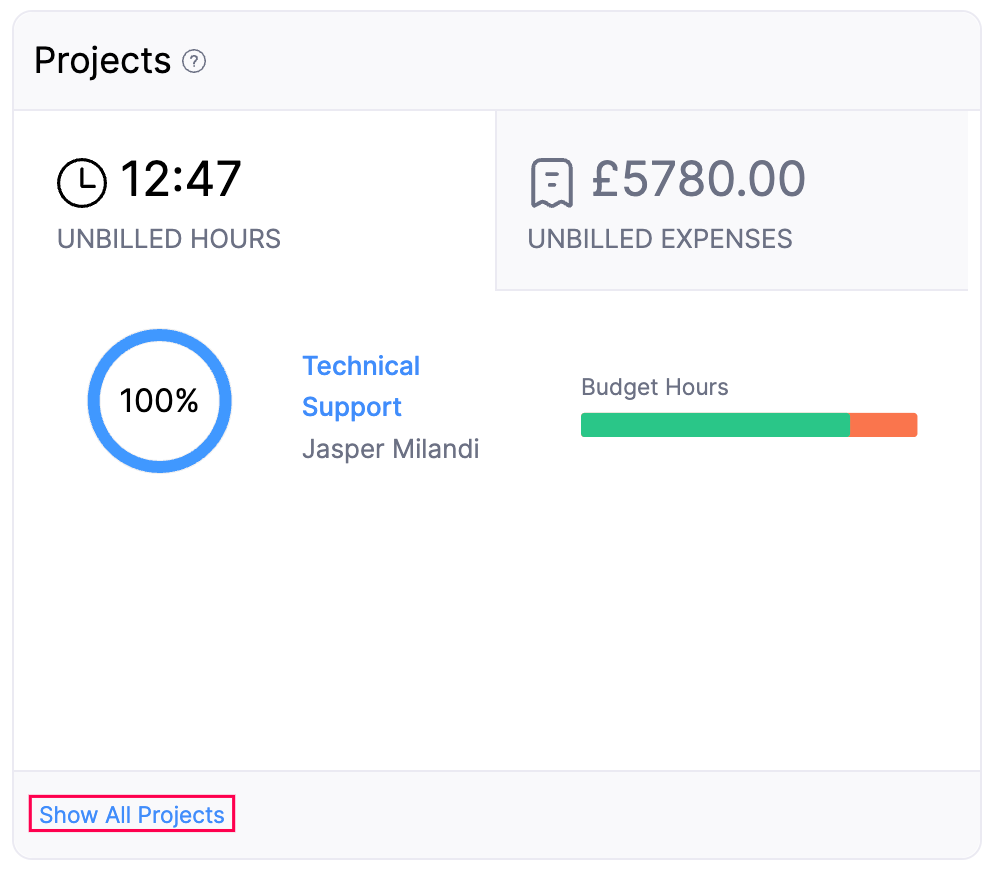Click the Budget Hours label
This screenshot has width=992, height=874.
click(654, 387)
